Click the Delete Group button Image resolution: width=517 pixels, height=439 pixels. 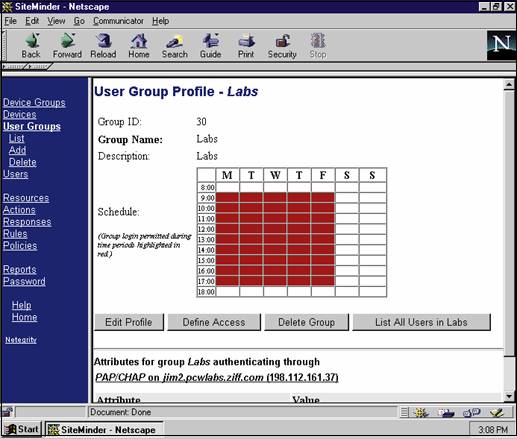[306, 322]
